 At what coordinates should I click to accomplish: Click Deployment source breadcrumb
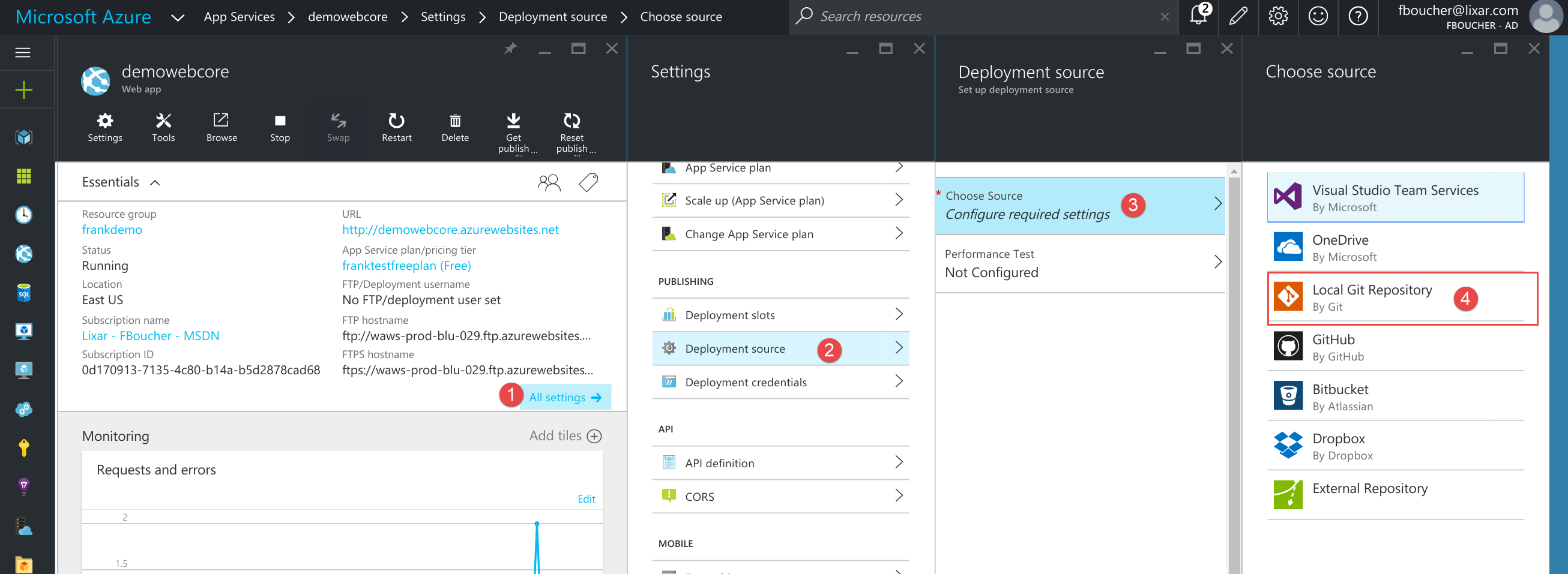coord(553,17)
